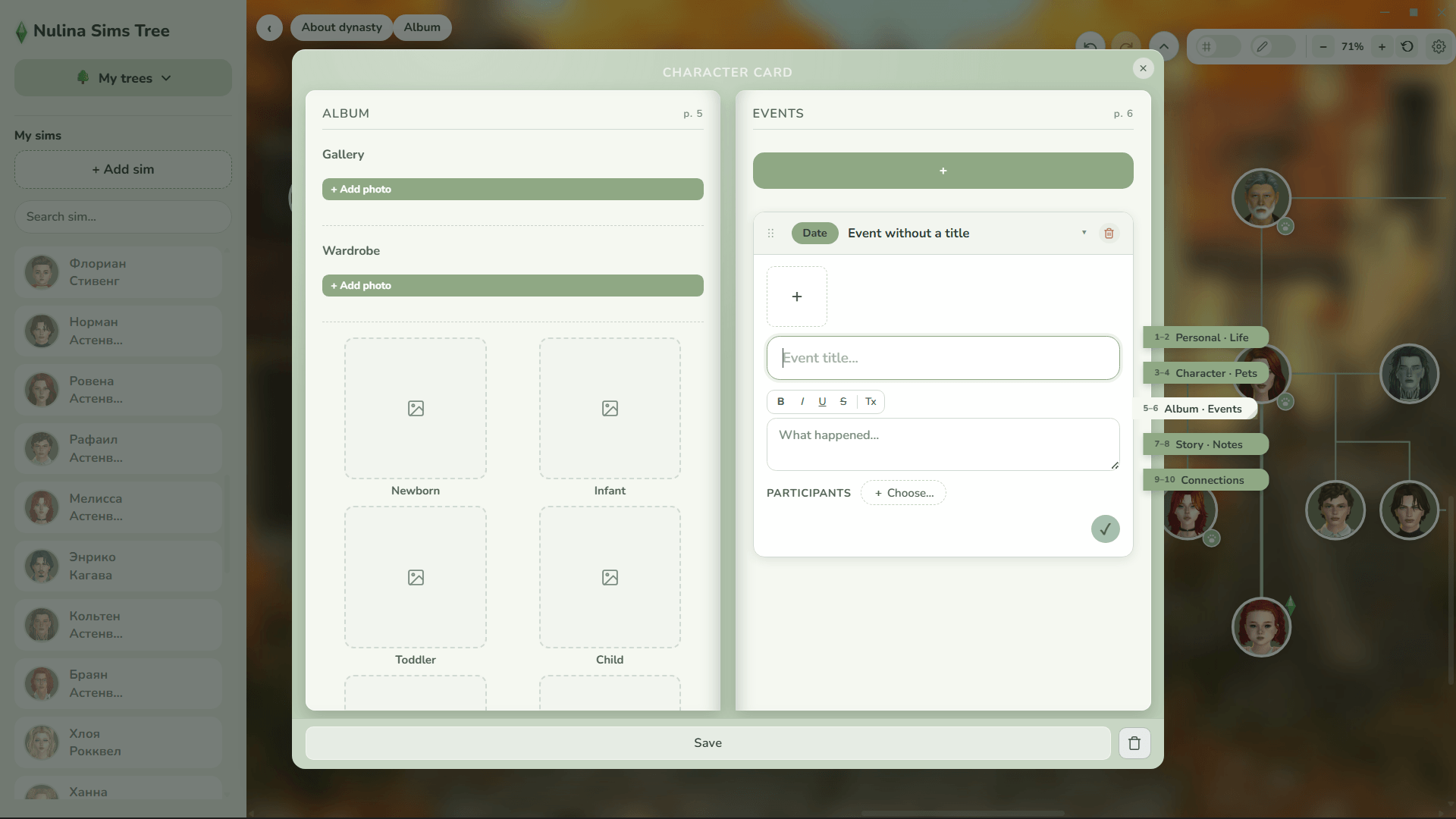Image resolution: width=1456 pixels, height=819 pixels.
Task: Reset the zoom level
Action: pyautogui.click(x=1407, y=46)
